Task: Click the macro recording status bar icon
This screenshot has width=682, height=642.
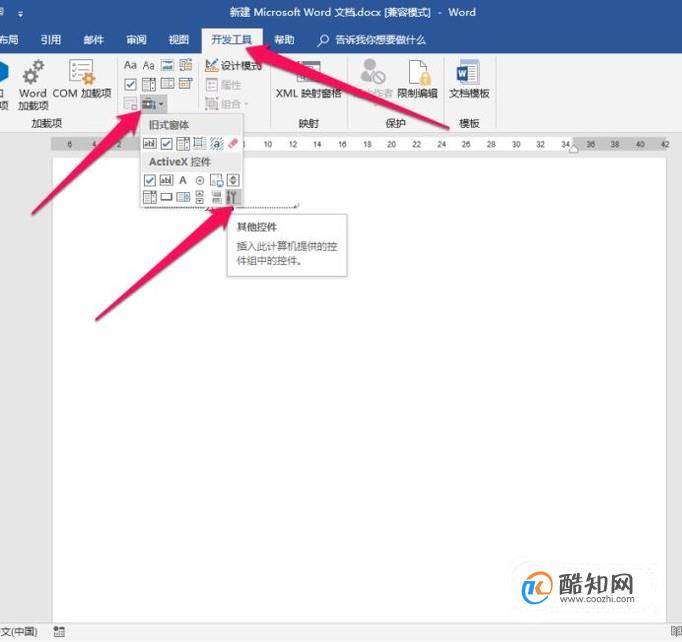Action: [x=59, y=632]
